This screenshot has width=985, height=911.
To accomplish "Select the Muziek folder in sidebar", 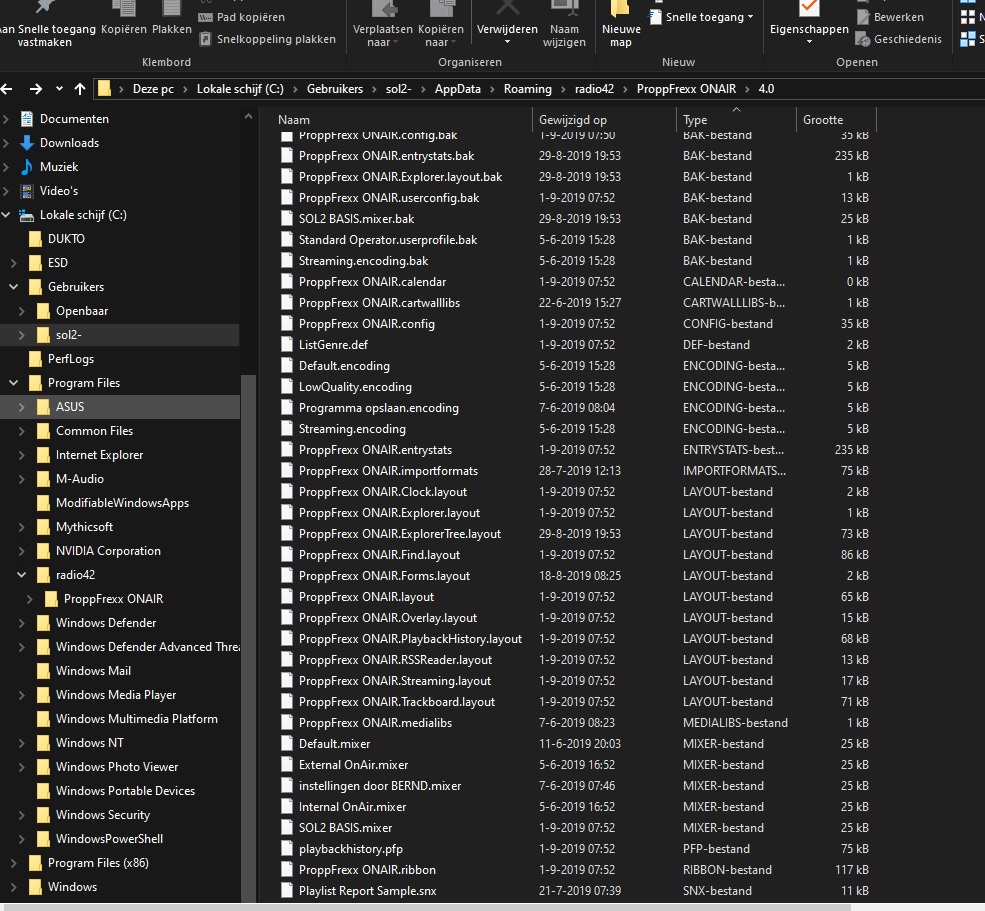I will click(58, 167).
